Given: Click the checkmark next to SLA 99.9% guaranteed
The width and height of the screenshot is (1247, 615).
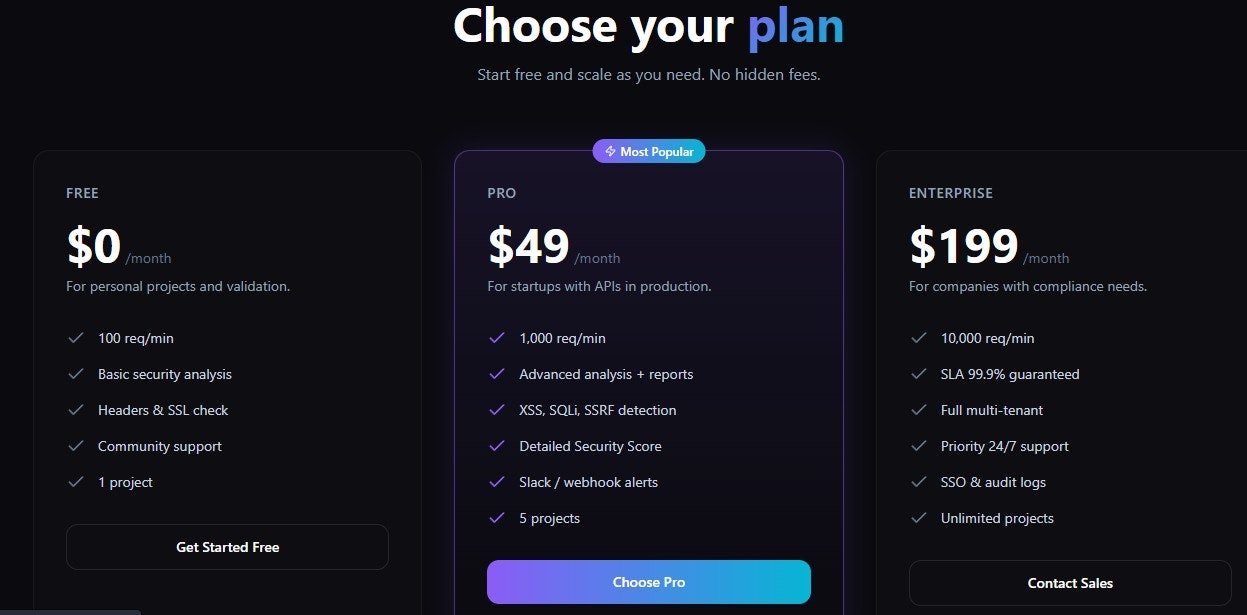Looking at the screenshot, I should pos(919,374).
